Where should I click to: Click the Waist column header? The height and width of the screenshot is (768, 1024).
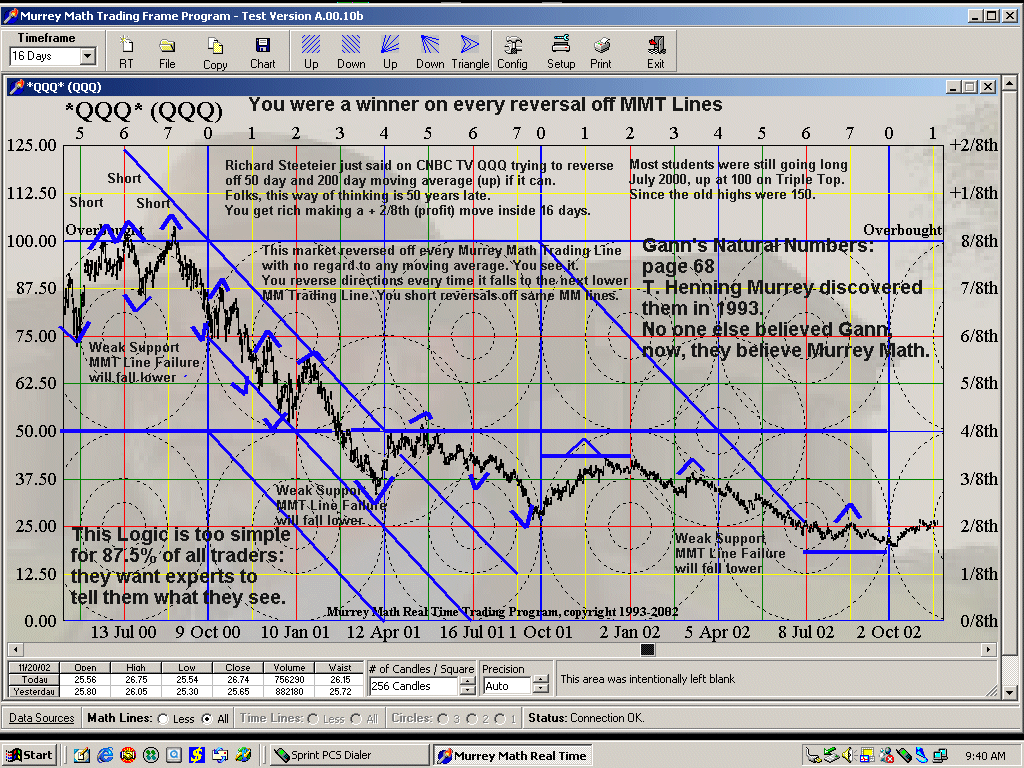(x=340, y=667)
